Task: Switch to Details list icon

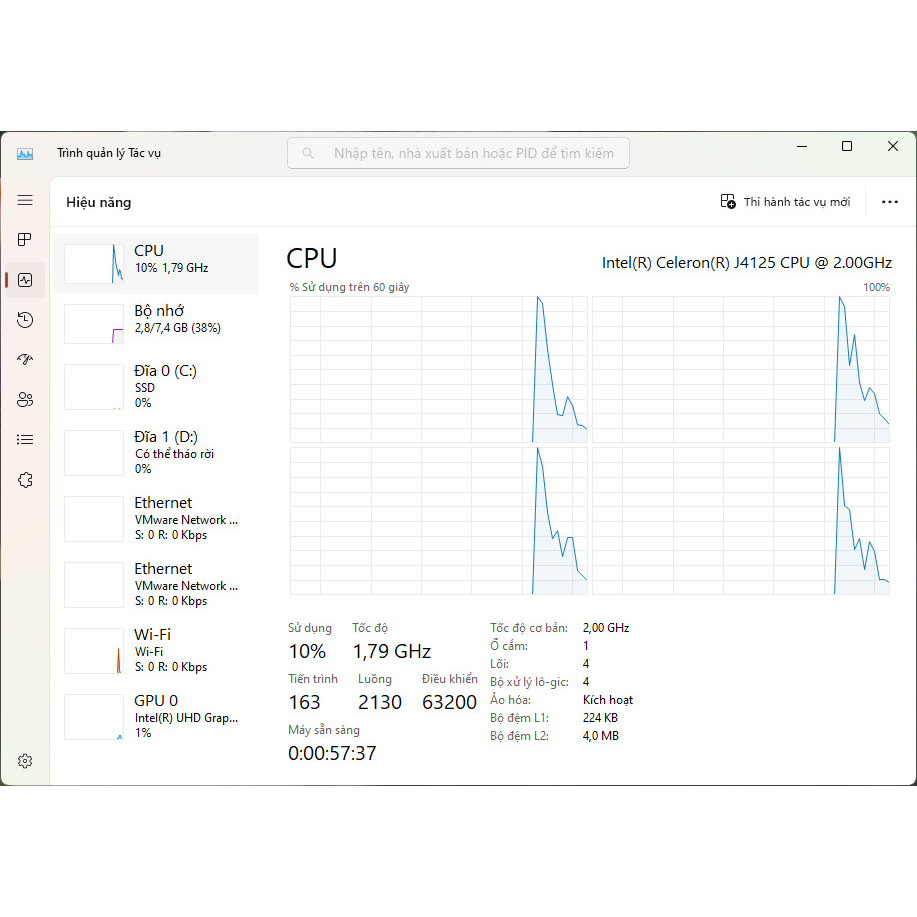Action: pos(25,440)
